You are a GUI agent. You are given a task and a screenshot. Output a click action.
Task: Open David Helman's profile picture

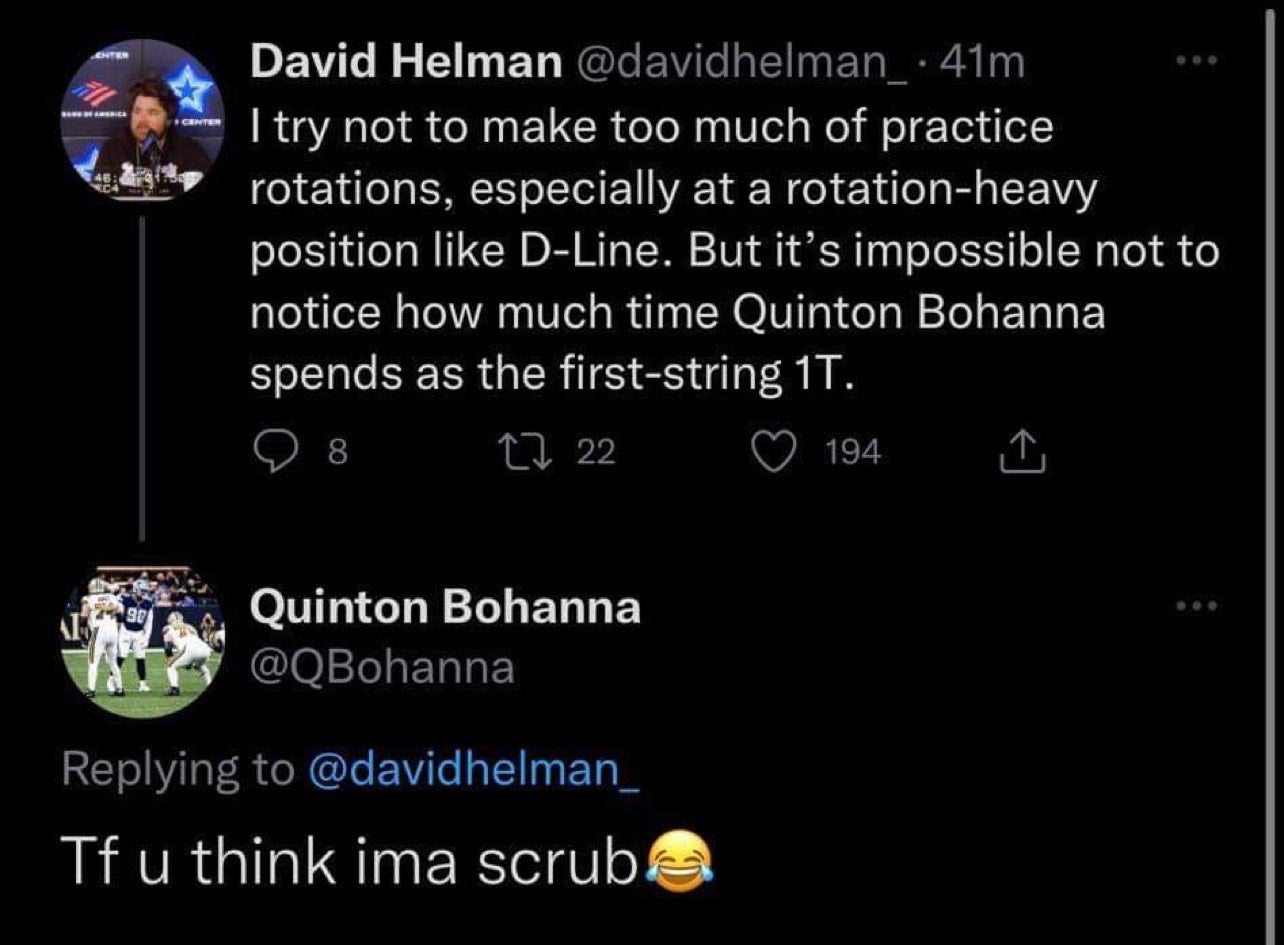click(145, 119)
